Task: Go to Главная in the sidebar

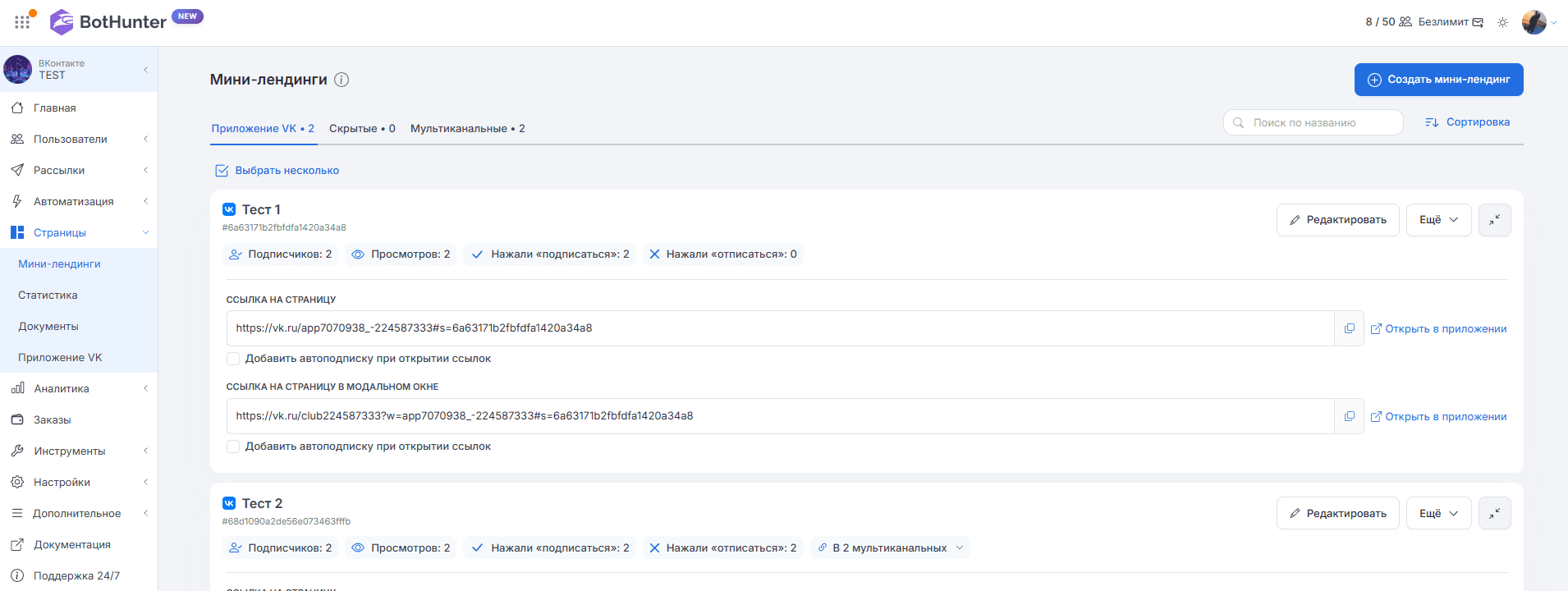Action: click(x=79, y=108)
